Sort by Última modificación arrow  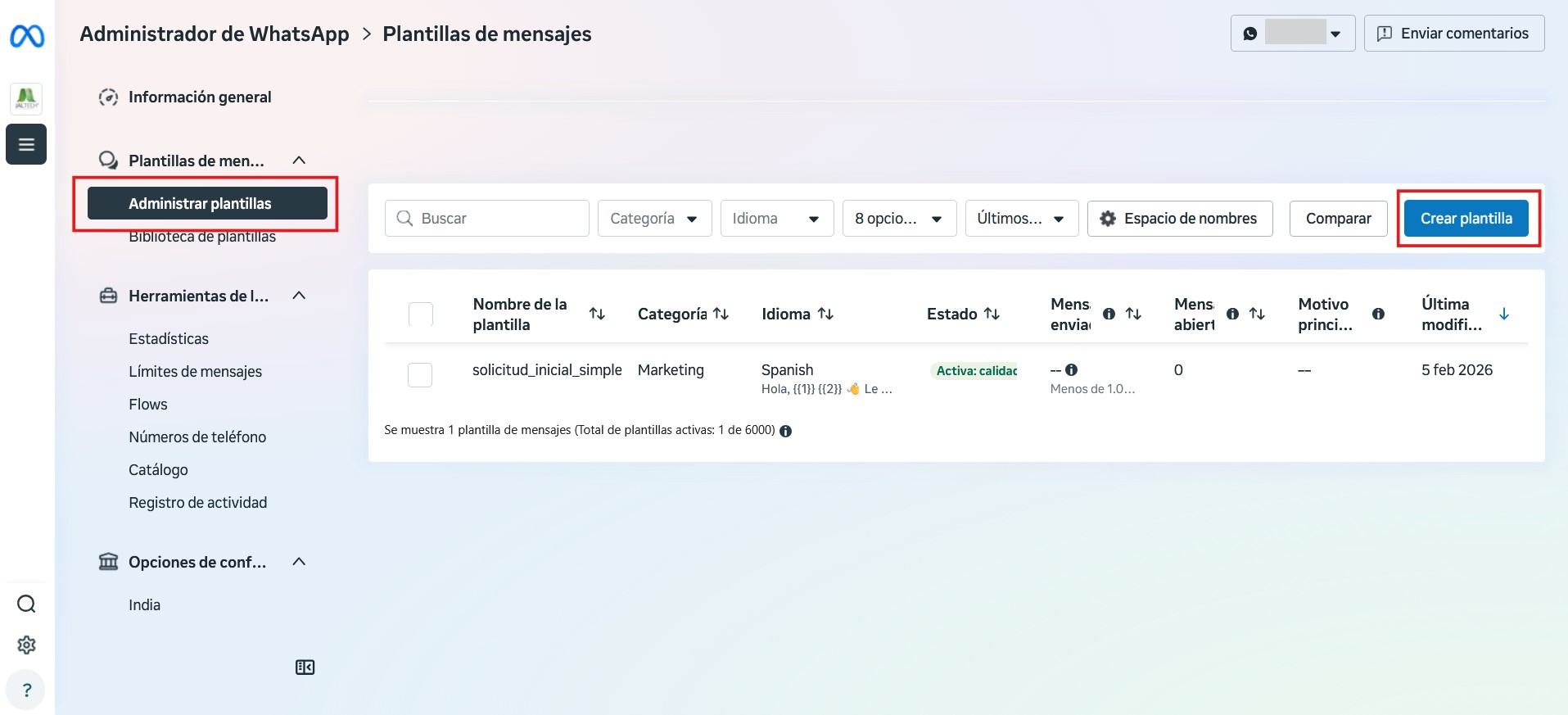coord(1503,314)
